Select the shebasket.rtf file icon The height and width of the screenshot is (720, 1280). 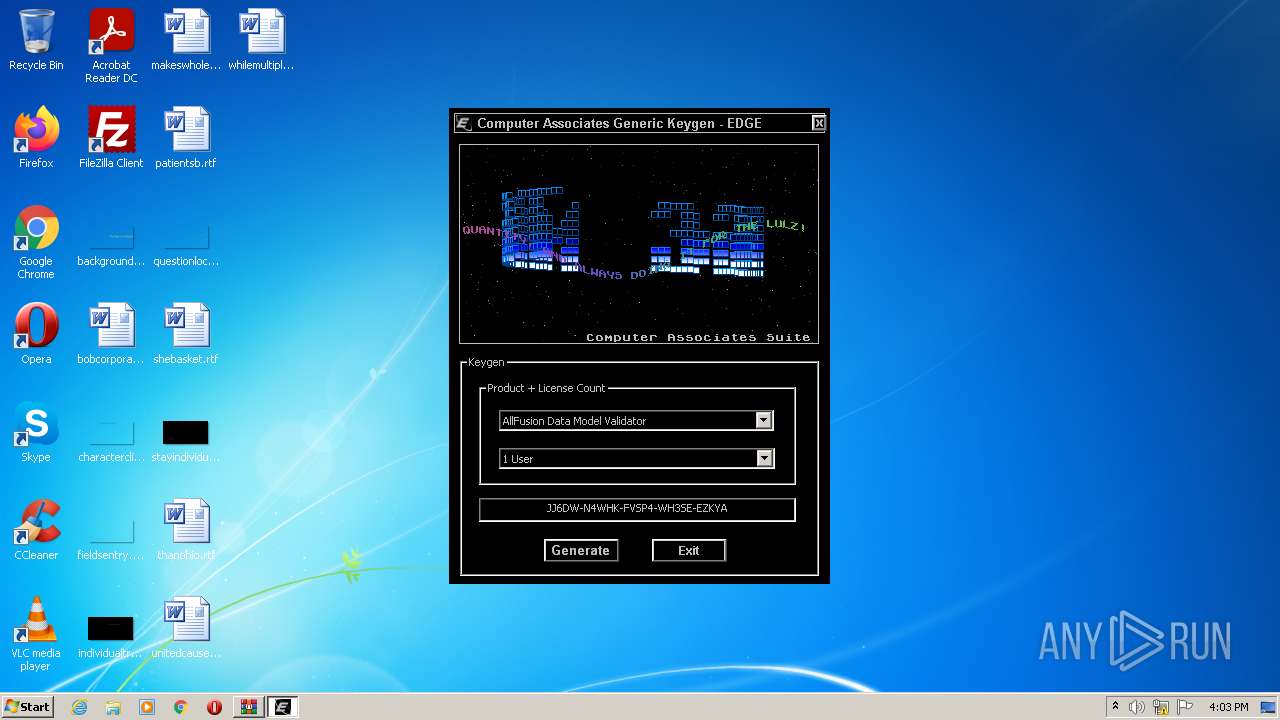pyautogui.click(x=186, y=334)
